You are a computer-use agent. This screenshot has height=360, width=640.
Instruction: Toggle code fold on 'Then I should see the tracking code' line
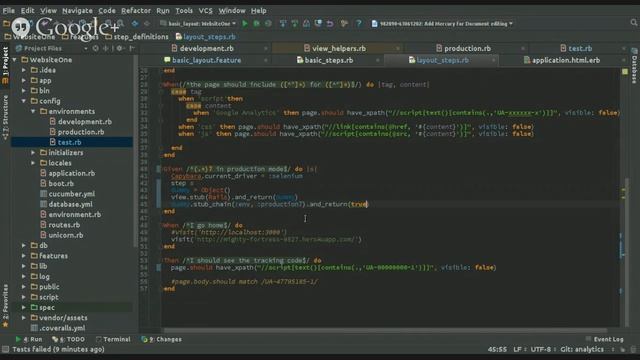tap(161, 260)
